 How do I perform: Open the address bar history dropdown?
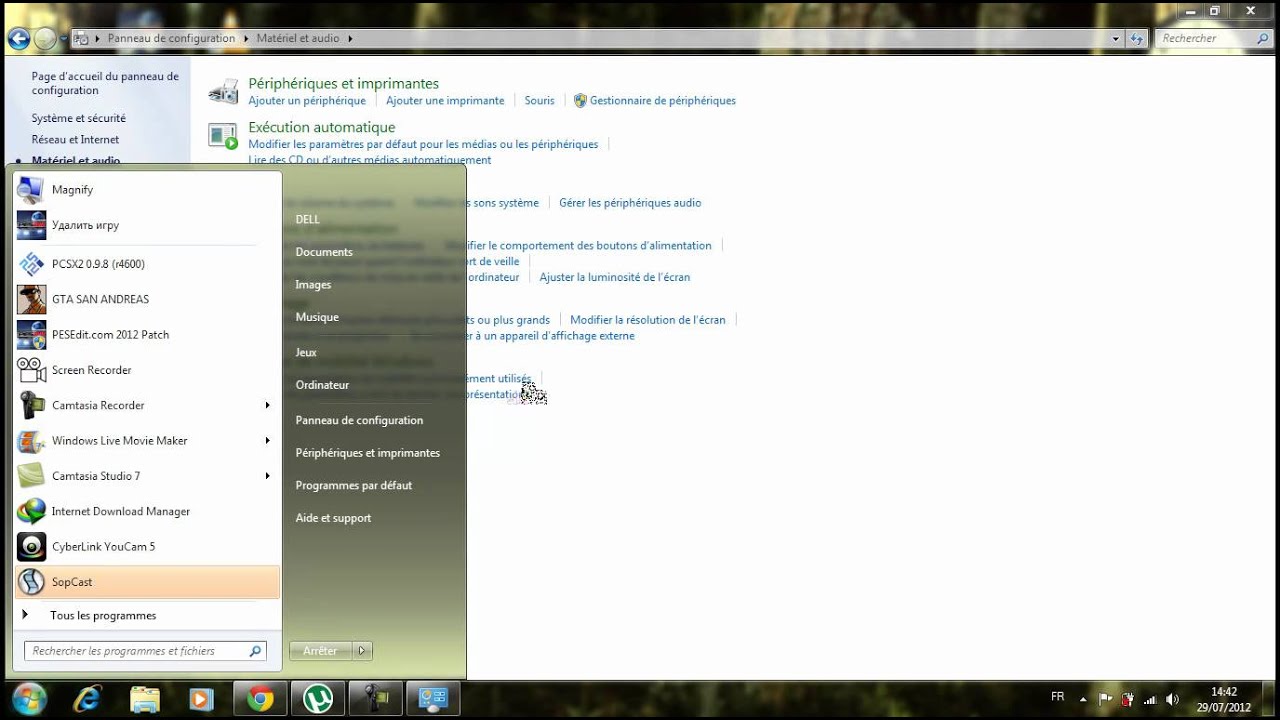pos(1116,39)
